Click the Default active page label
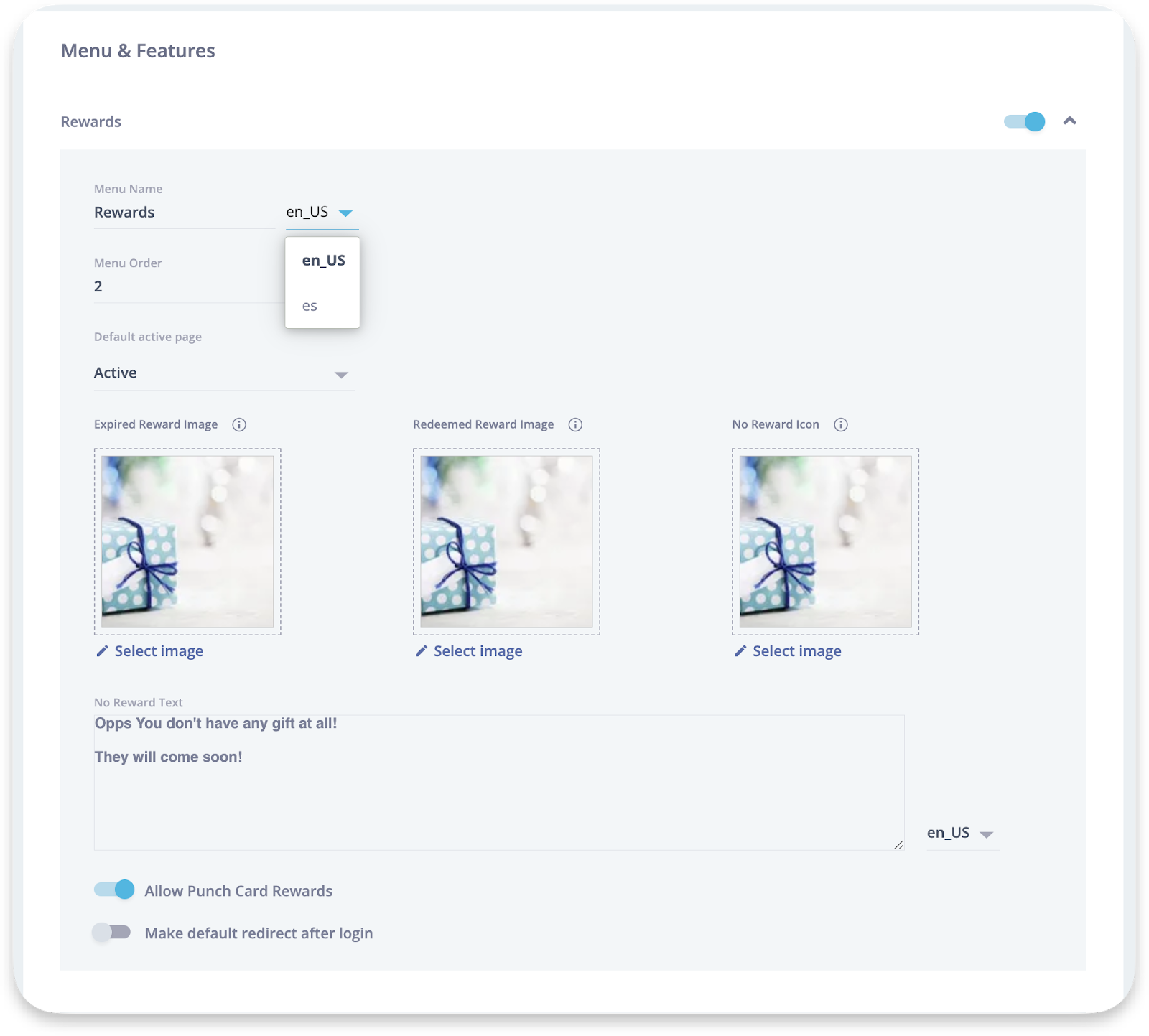The image size is (1149, 1036). coord(148,337)
